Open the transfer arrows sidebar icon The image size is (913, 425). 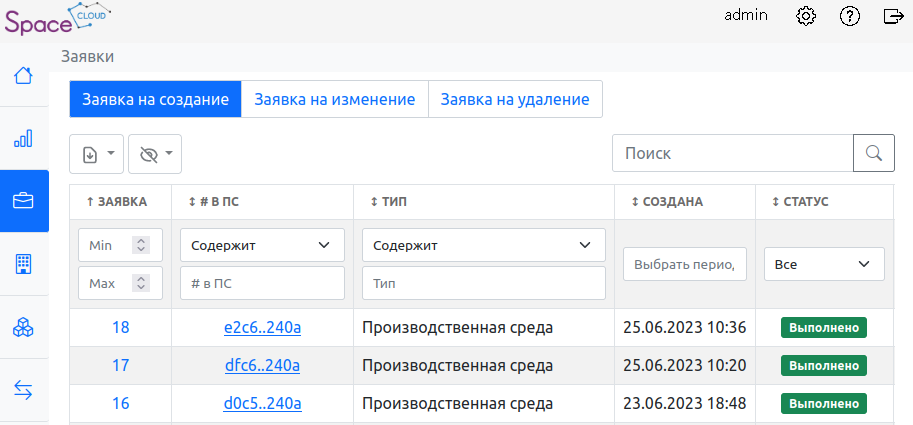pyautogui.click(x=23, y=390)
